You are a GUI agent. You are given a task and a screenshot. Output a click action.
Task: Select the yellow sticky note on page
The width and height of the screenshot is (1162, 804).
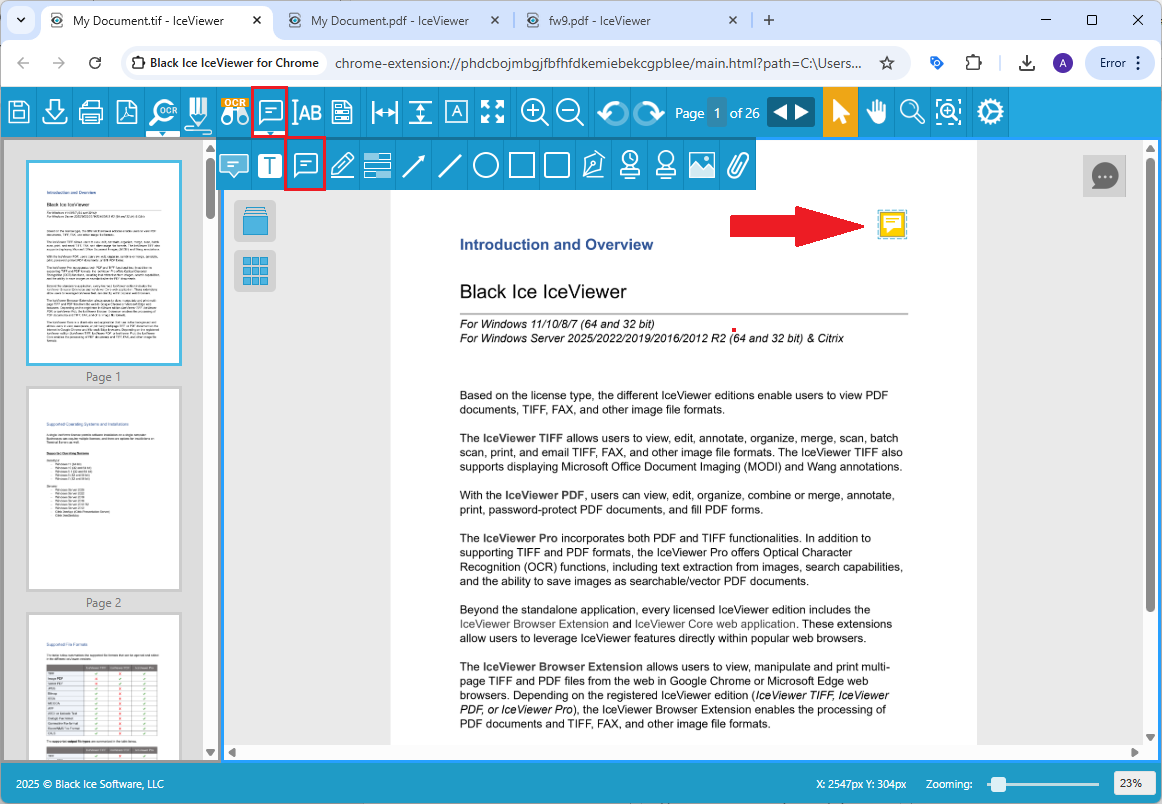892,224
